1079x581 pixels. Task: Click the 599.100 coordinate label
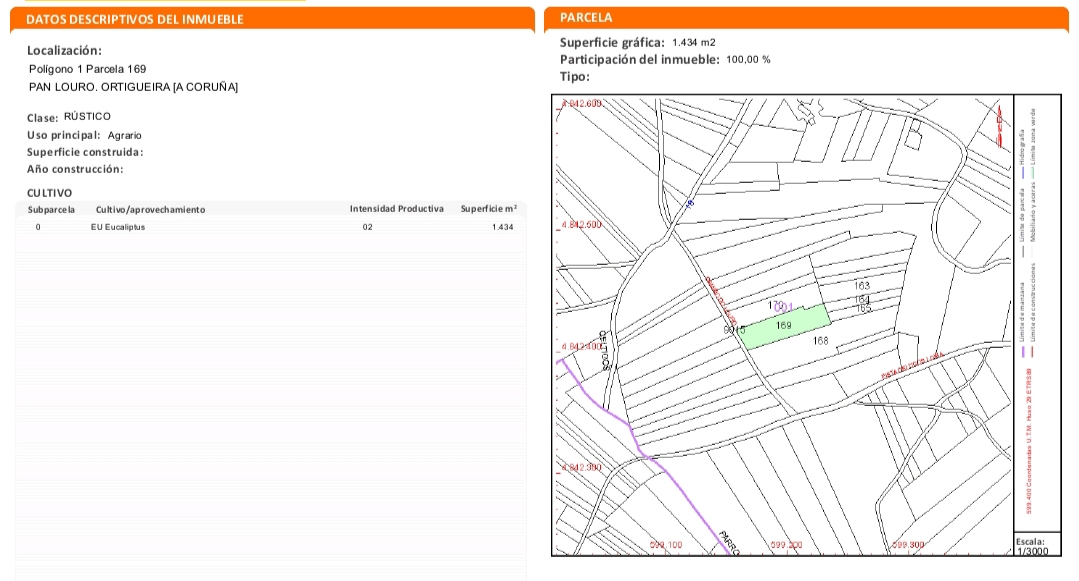coord(666,545)
